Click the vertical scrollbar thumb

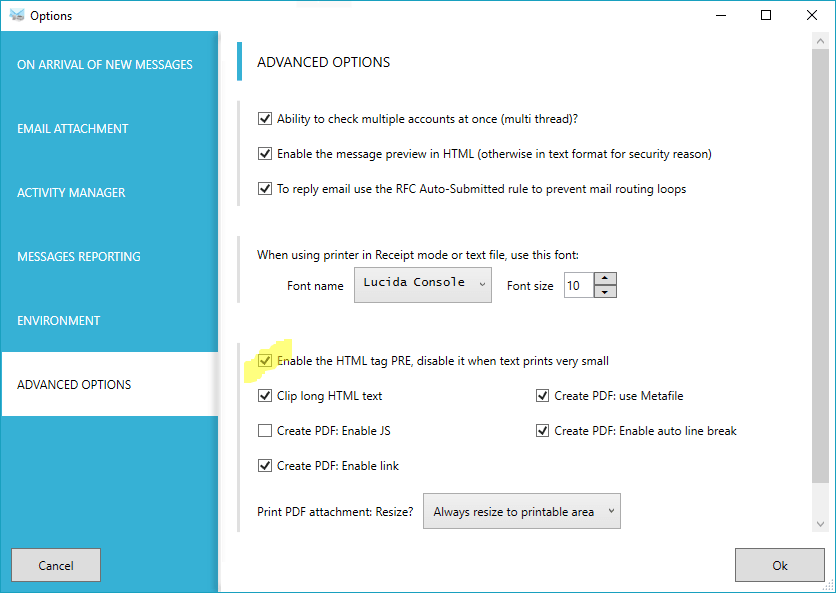click(821, 266)
